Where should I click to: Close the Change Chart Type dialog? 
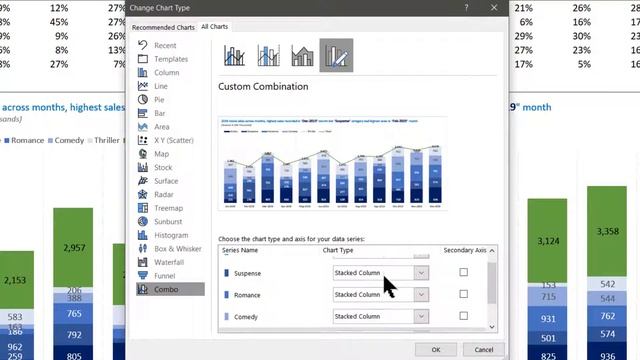494,7
